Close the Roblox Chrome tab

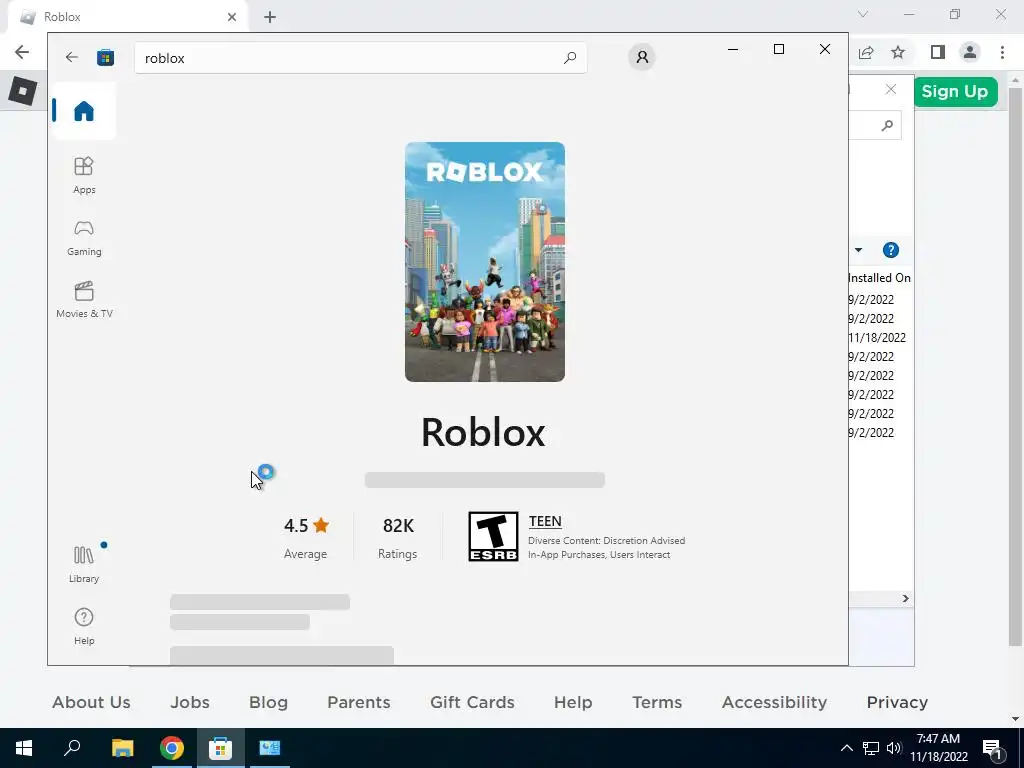pyautogui.click(x=232, y=17)
